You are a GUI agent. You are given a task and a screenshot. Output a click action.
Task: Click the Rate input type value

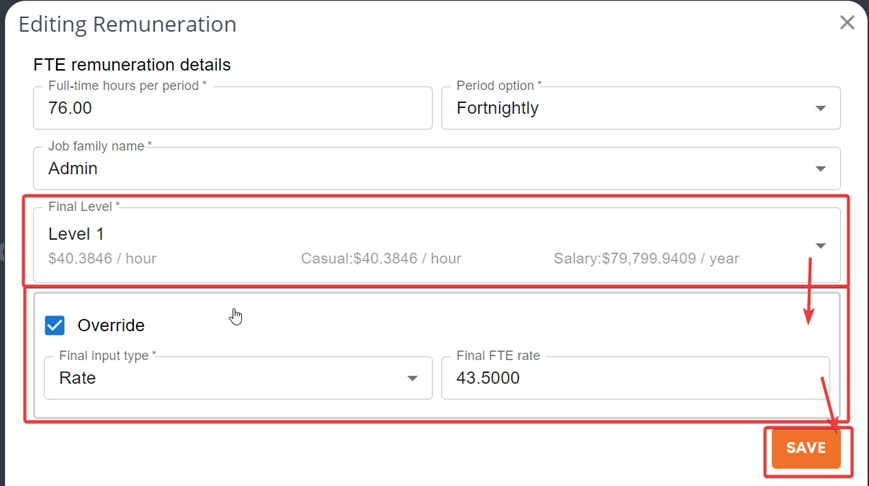click(77, 378)
